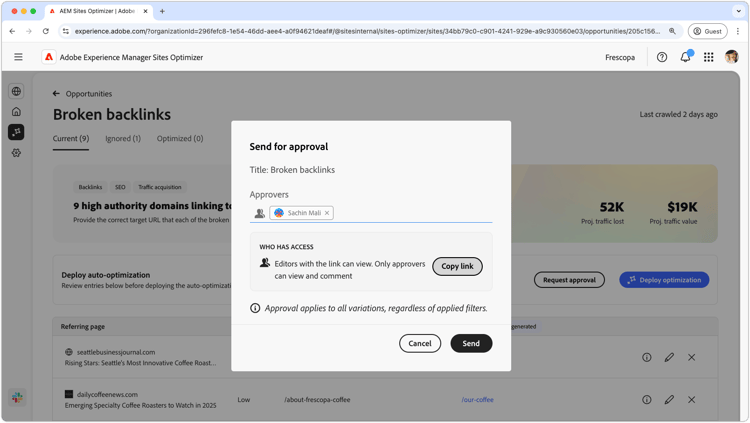Click the Opportunities breadcrumb link

click(88, 94)
